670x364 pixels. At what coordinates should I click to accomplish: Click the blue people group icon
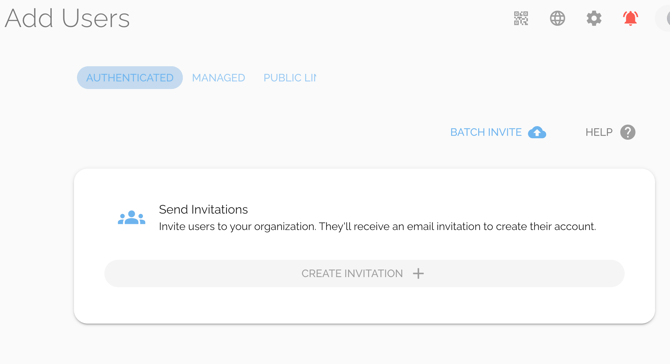(132, 217)
